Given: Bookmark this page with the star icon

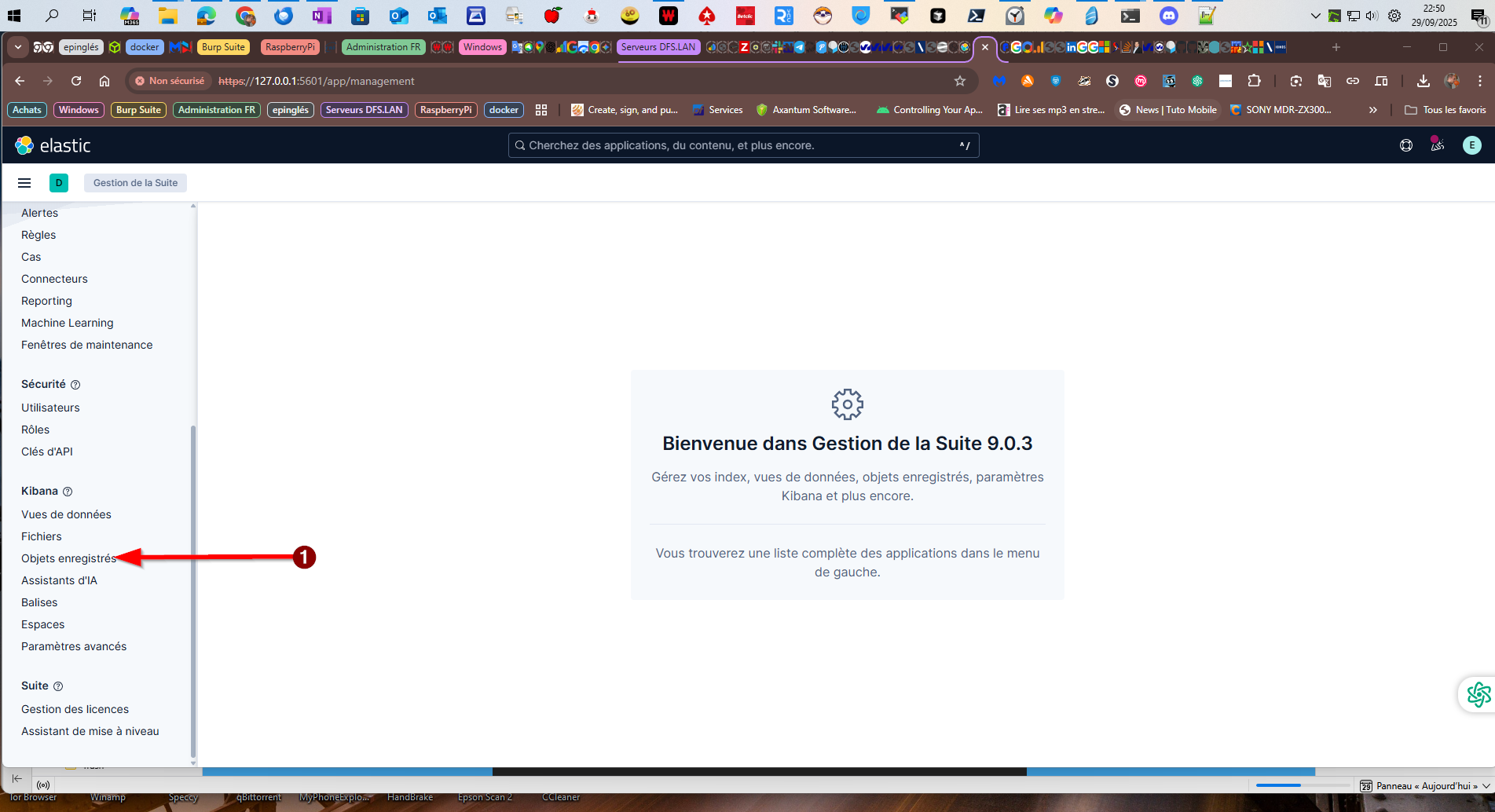Looking at the screenshot, I should pyautogui.click(x=959, y=81).
